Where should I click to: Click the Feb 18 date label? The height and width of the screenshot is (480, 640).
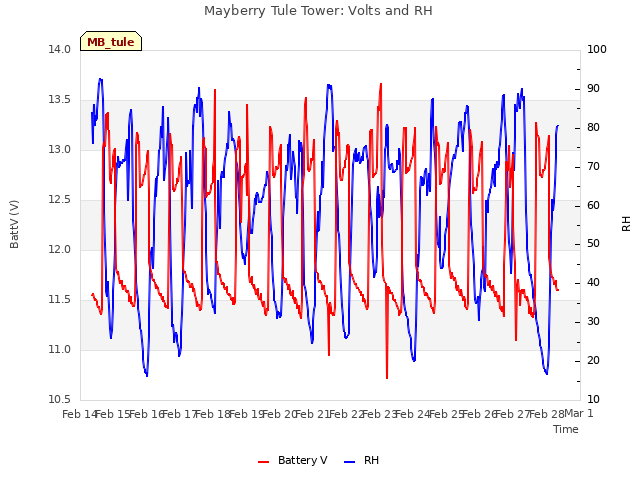213,414
